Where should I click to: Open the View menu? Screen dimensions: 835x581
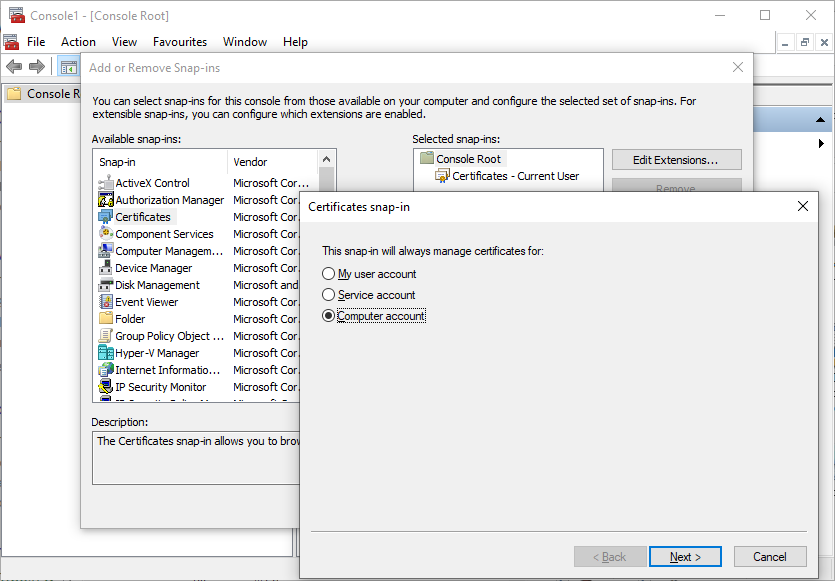(124, 42)
